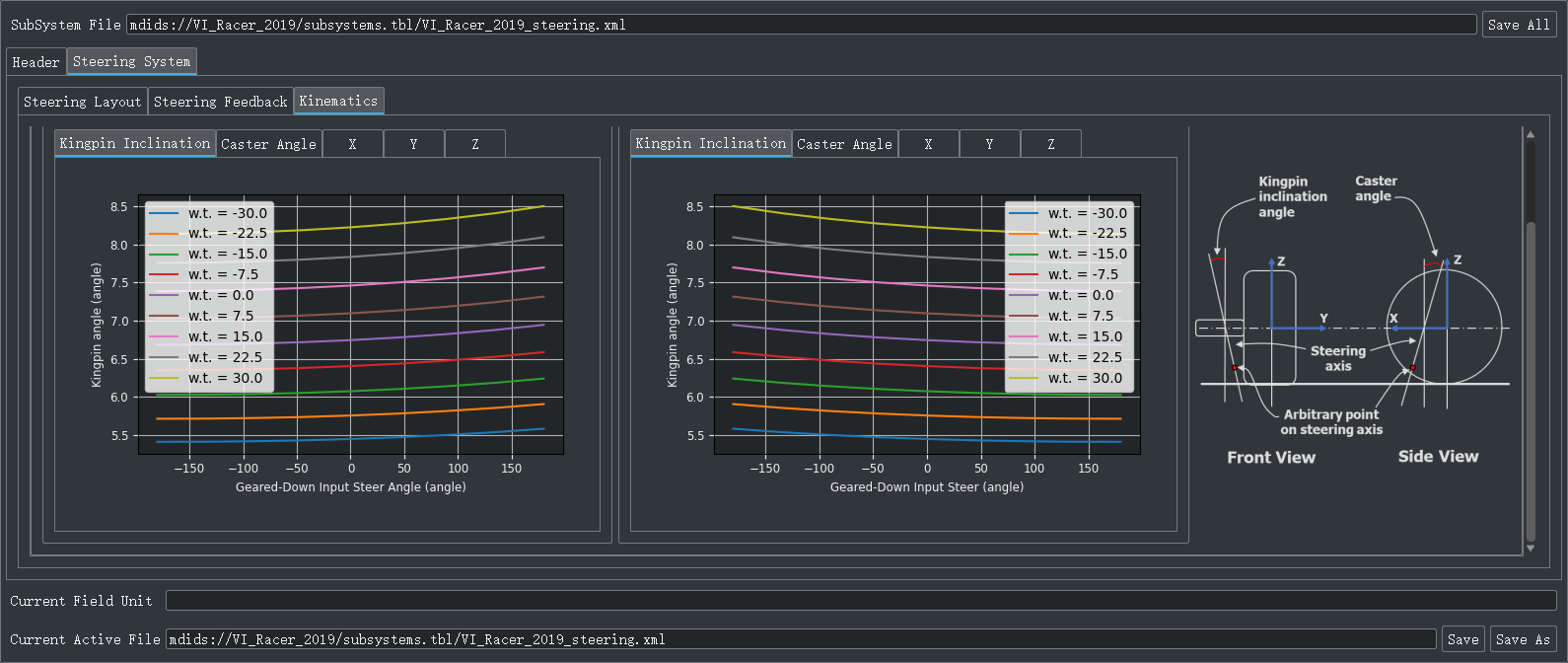This screenshot has height=663, width=1568.
Task: Click the Save All button
Action: [1519, 25]
